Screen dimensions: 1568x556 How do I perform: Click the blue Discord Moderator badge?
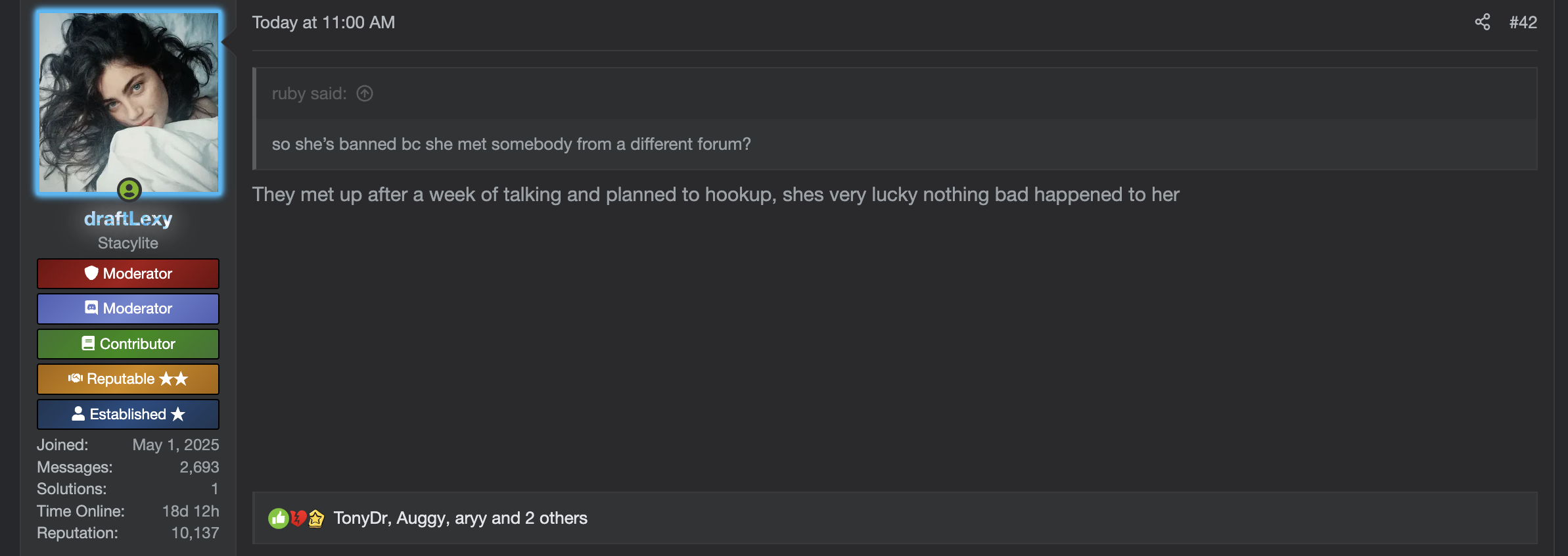pyautogui.click(x=128, y=308)
